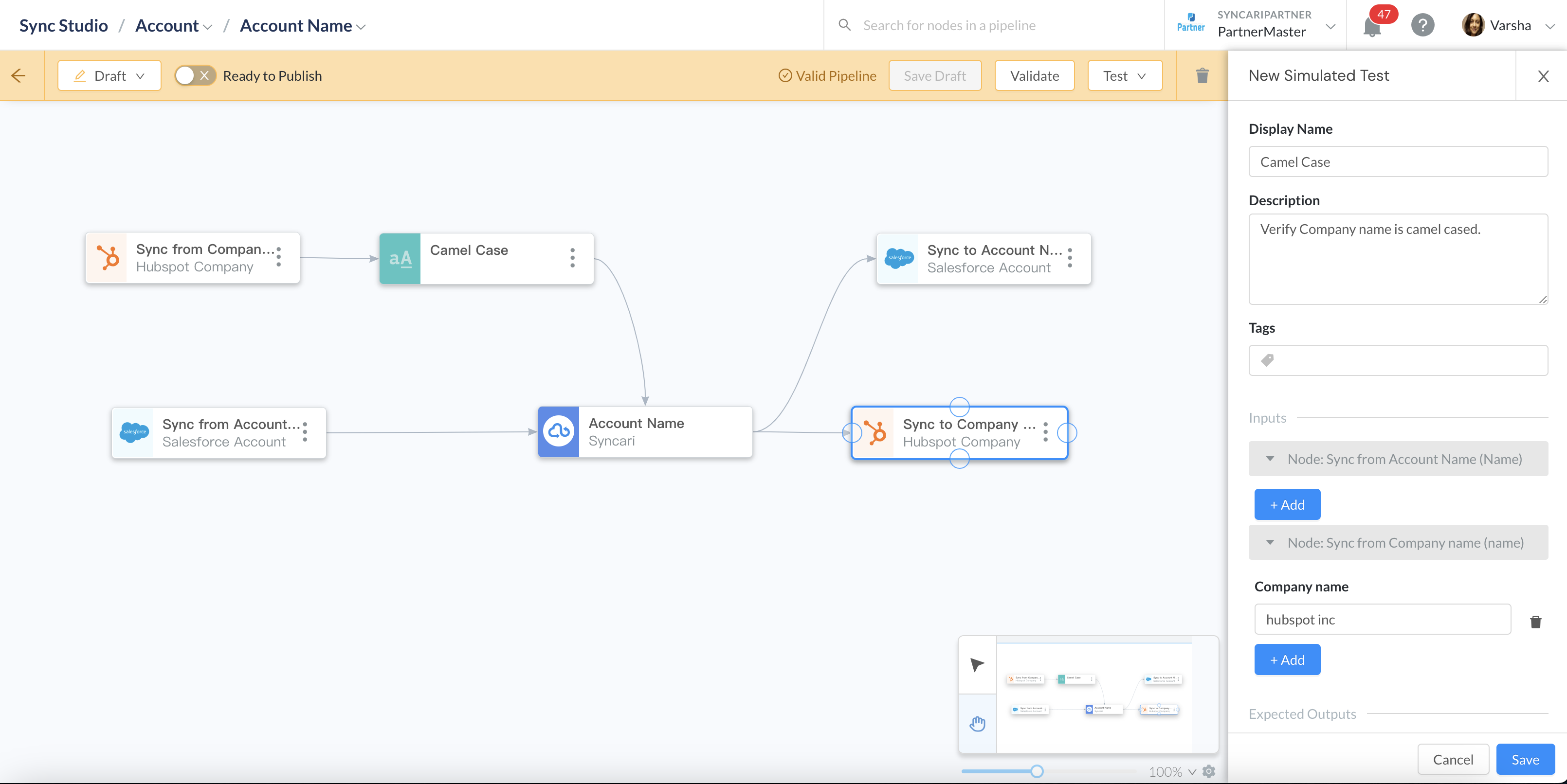Click the Syncari cloud icon on Account Name node
This screenshot has height=784, width=1567.
[559, 431]
